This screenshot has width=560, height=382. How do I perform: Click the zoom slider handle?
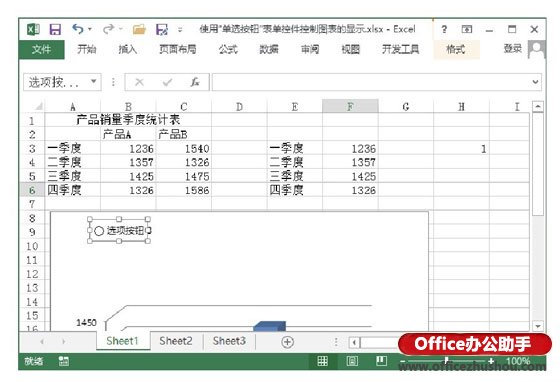pyautogui.click(x=446, y=361)
